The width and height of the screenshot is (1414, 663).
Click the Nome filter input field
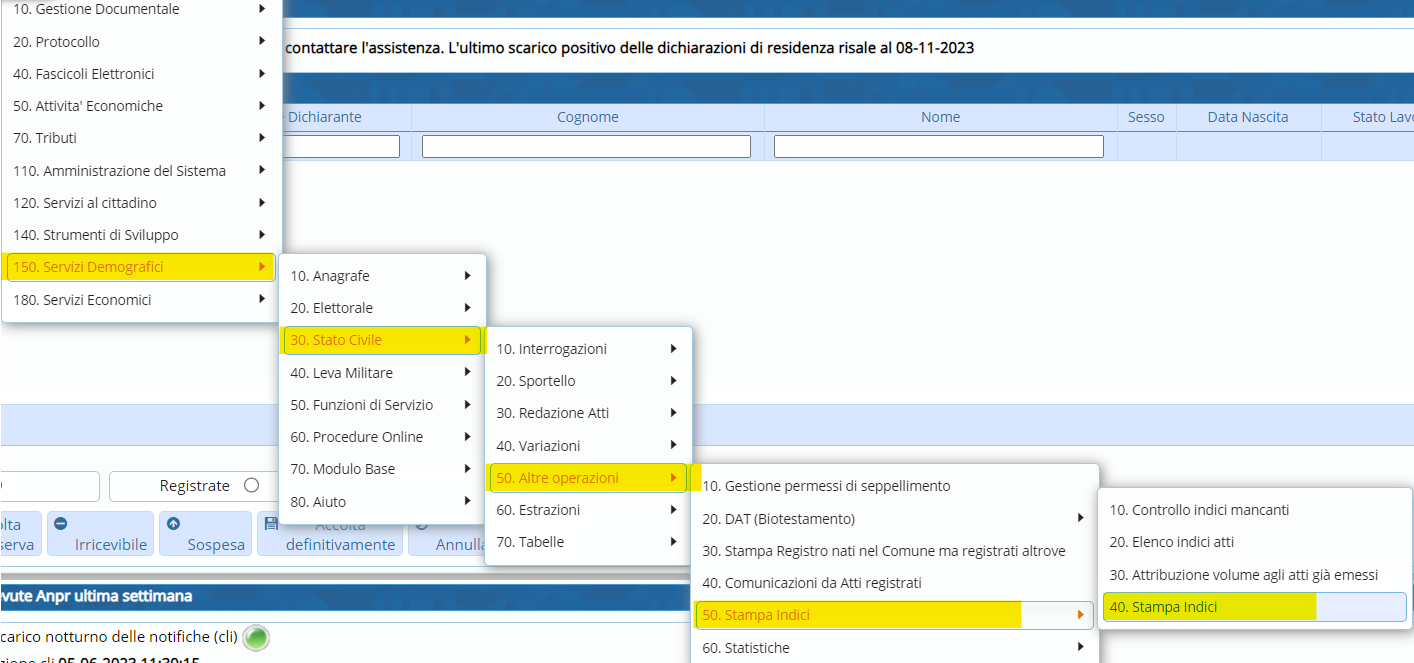pos(938,147)
